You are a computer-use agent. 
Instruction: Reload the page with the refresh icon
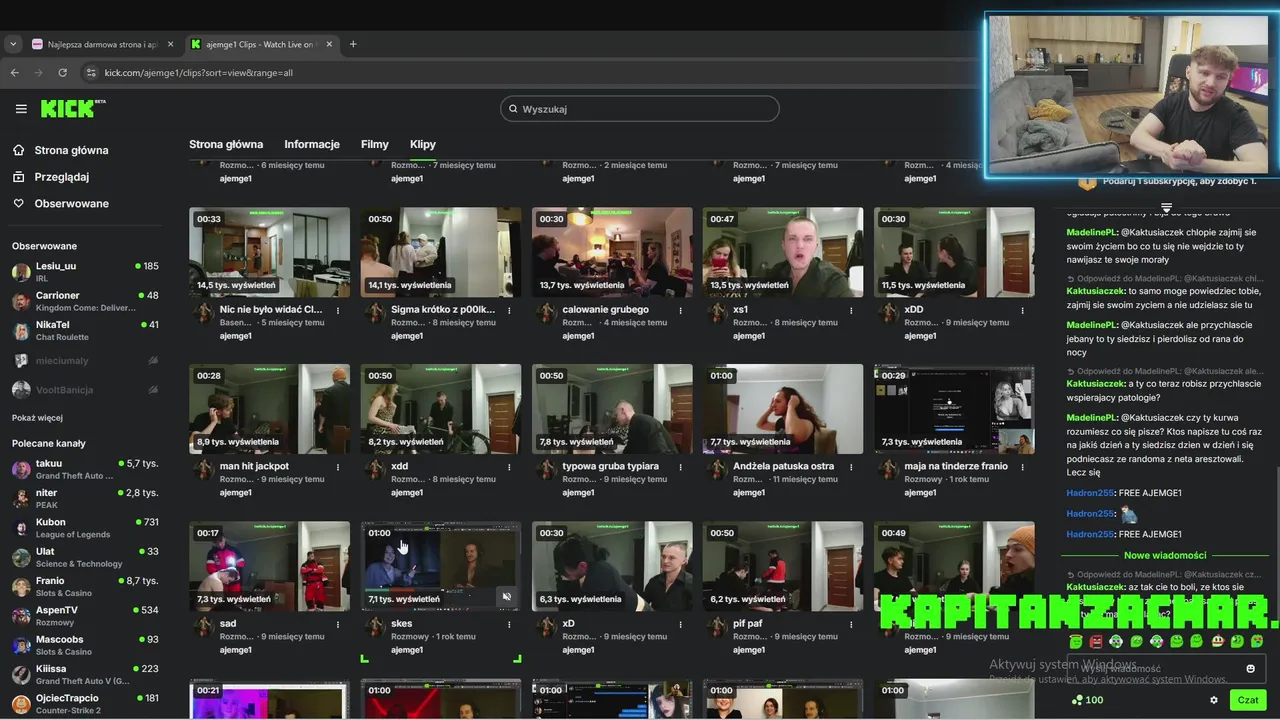(x=63, y=73)
